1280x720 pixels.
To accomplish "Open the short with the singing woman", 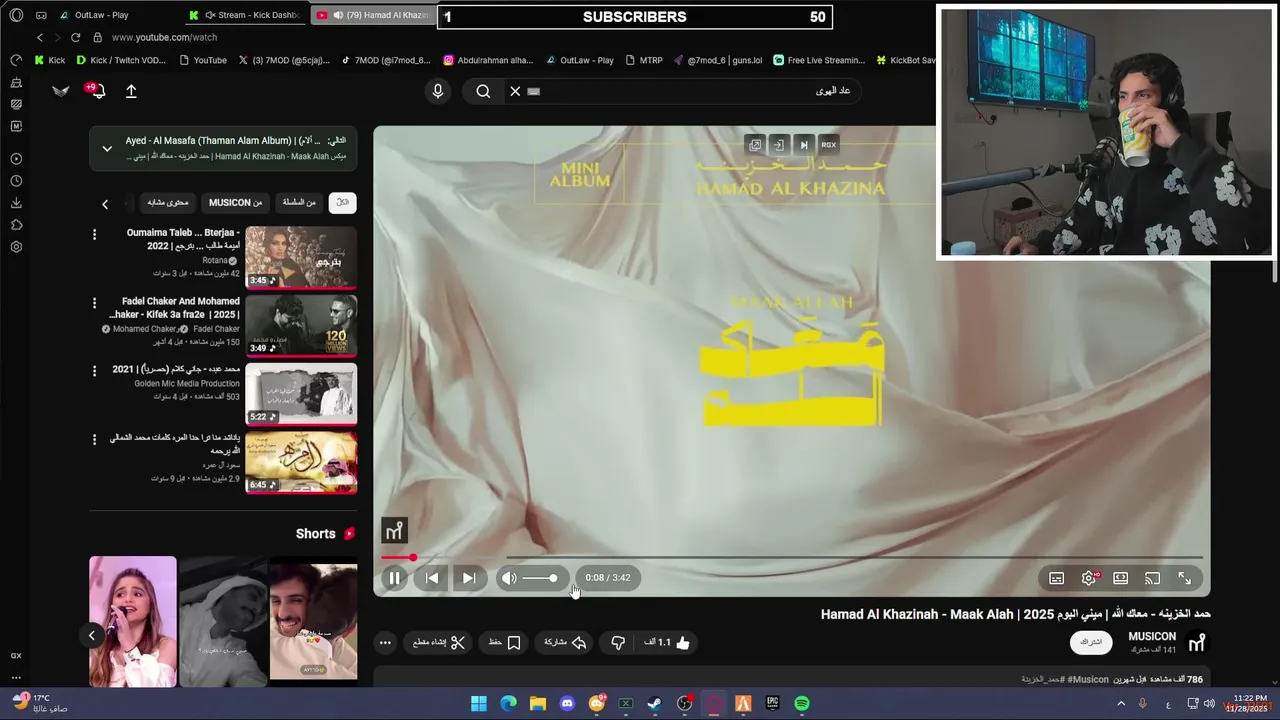I will 133,621.
